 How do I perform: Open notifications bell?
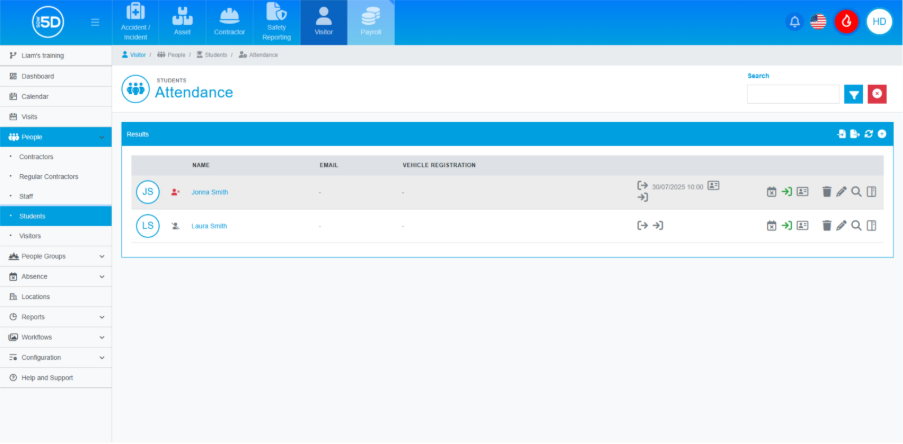click(795, 22)
